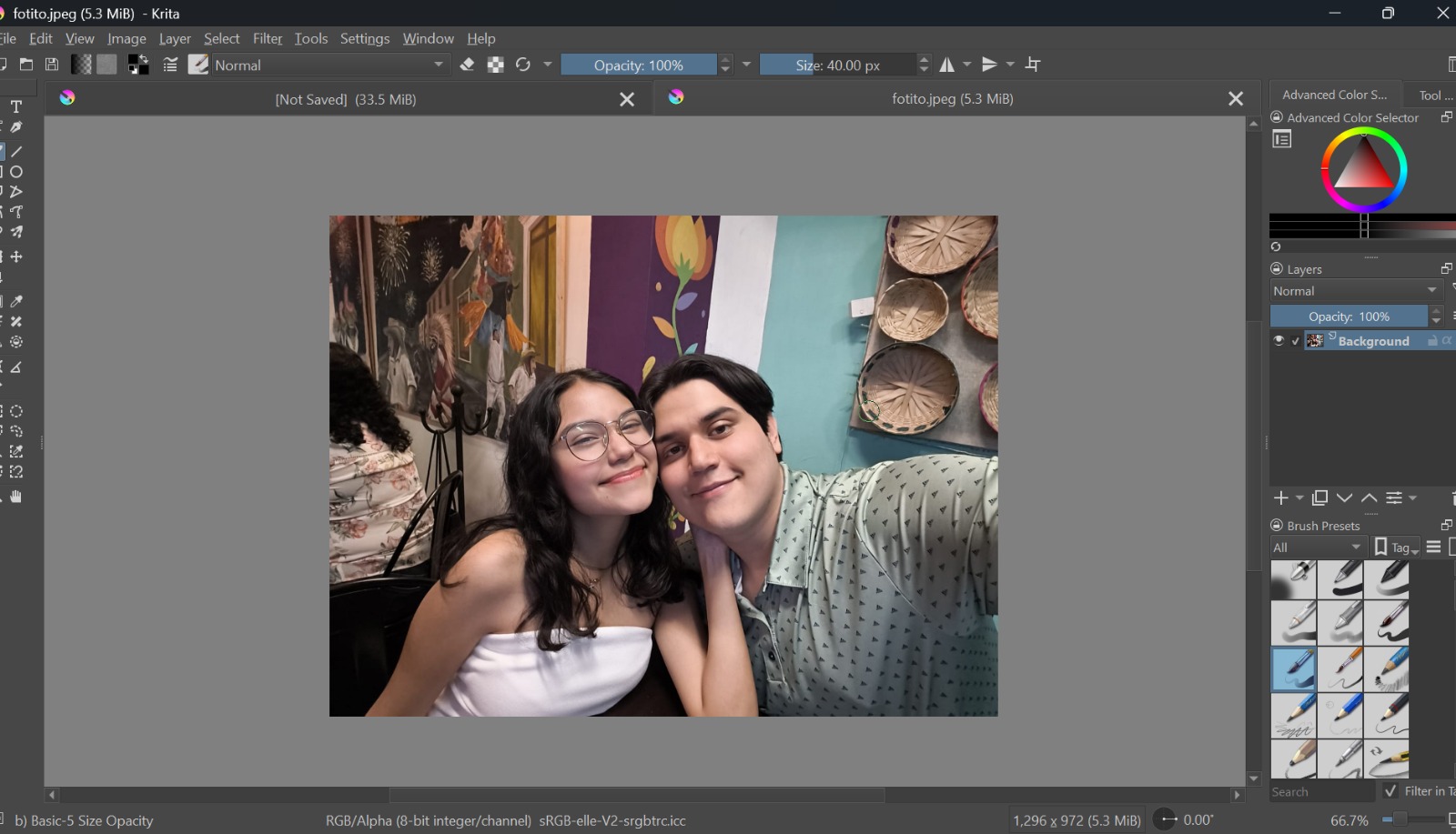Expand the brush Blending Mode selector labeled Normal

[x=328, y=65]
